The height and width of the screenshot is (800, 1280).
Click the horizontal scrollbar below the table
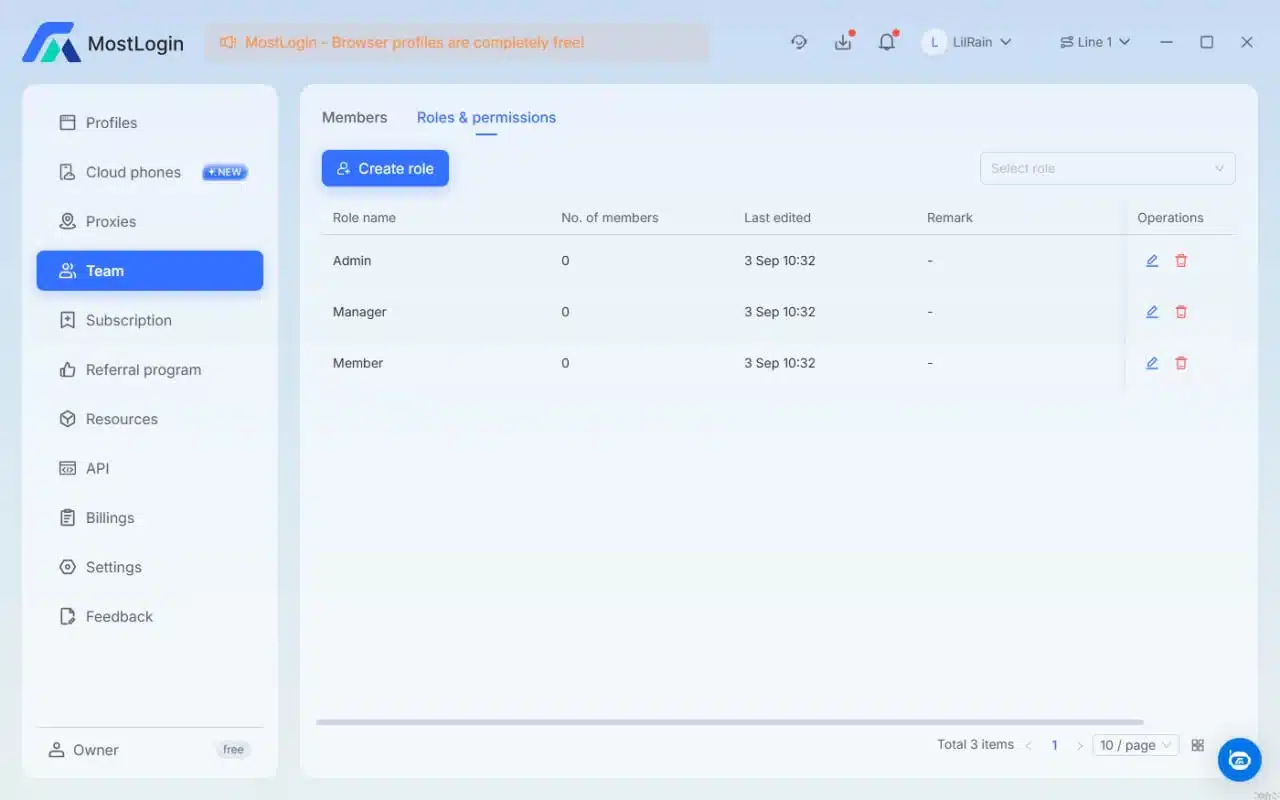click(x=730, y=721)
